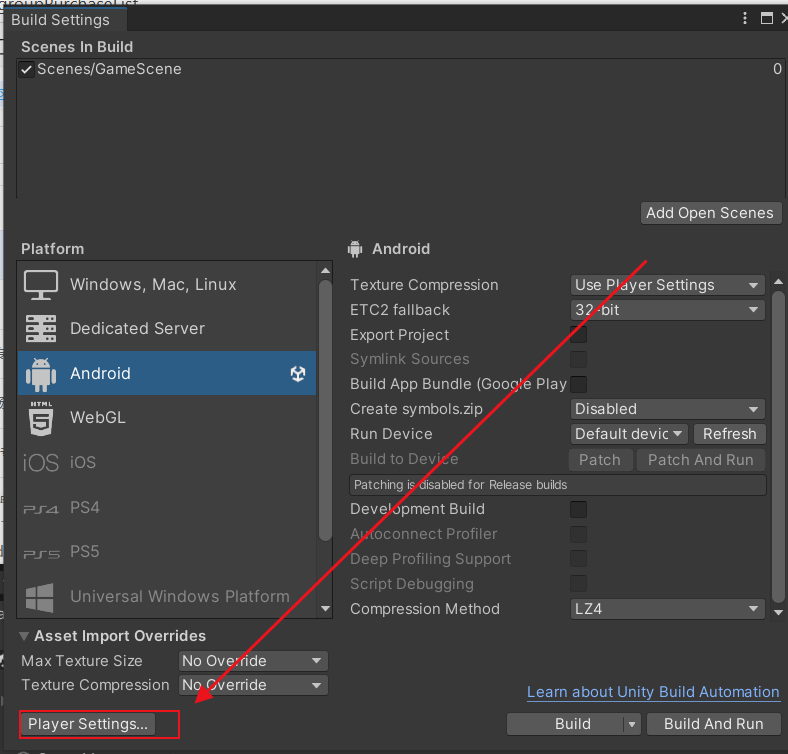Click the Patch And Run button
Image resolution: width=788 pixels, height=754 pixels.
[701, 460]
